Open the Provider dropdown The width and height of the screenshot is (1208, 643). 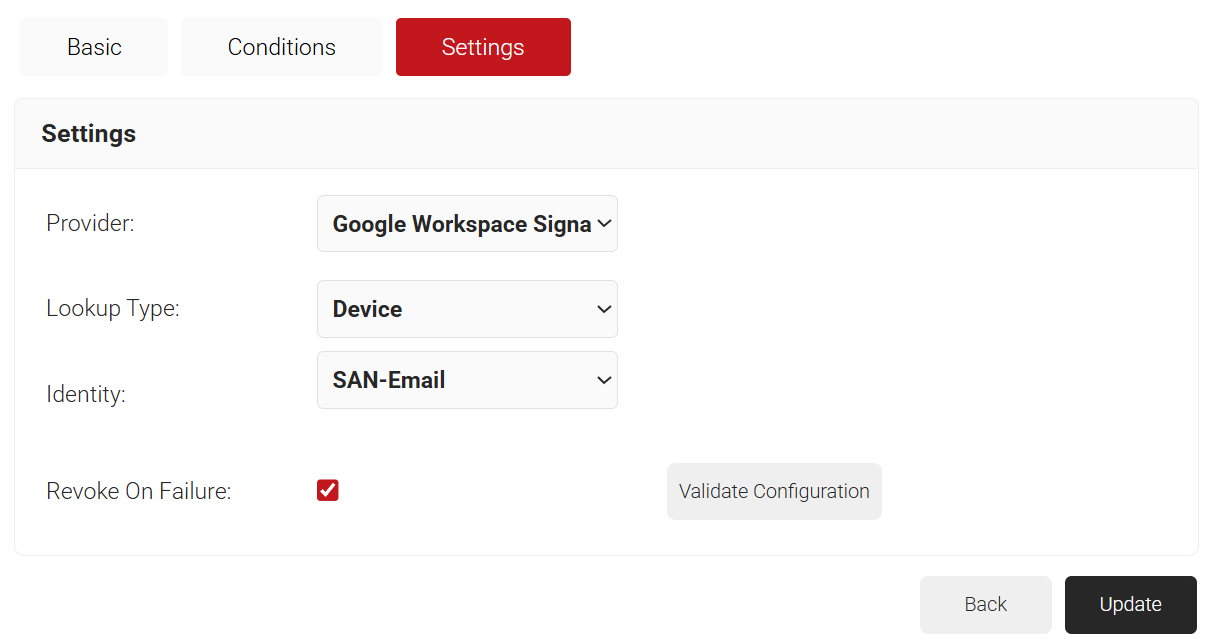(x=467, y=224)
